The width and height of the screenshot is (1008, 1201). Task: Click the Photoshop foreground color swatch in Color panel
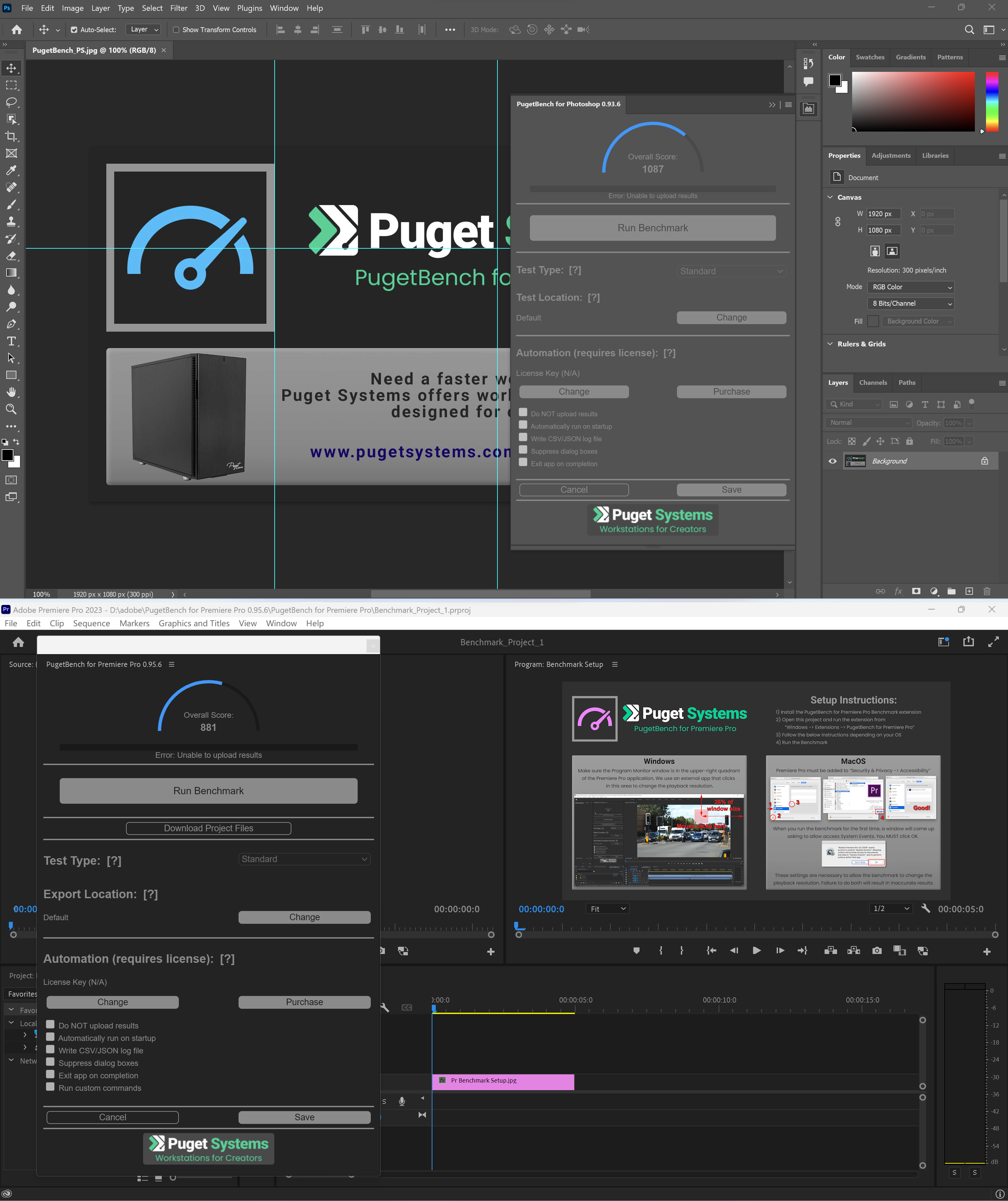coord(835,80)
